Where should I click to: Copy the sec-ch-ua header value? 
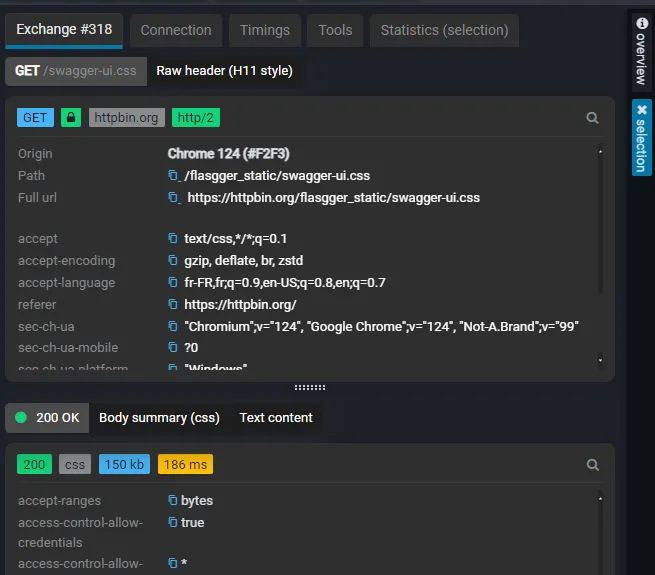click(173, 326)
